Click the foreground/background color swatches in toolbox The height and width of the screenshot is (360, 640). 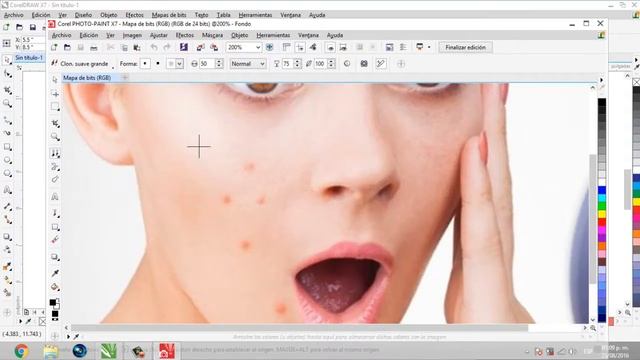[54, 303]
